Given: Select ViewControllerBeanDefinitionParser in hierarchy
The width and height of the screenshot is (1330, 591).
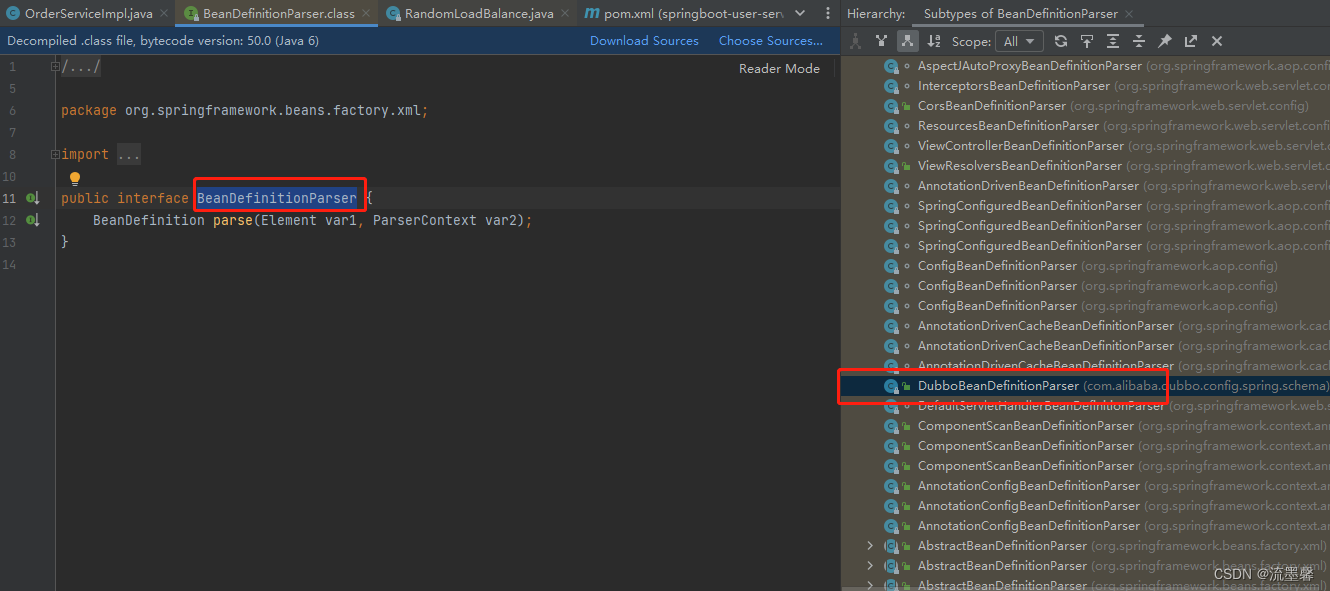Looking at the screenshot, I should click(x=1020, y=146).
